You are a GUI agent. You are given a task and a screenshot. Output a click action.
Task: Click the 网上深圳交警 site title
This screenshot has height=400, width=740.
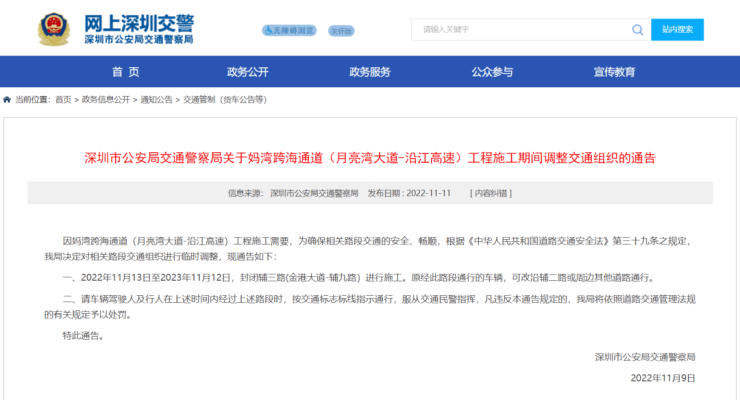coord(139,21)
